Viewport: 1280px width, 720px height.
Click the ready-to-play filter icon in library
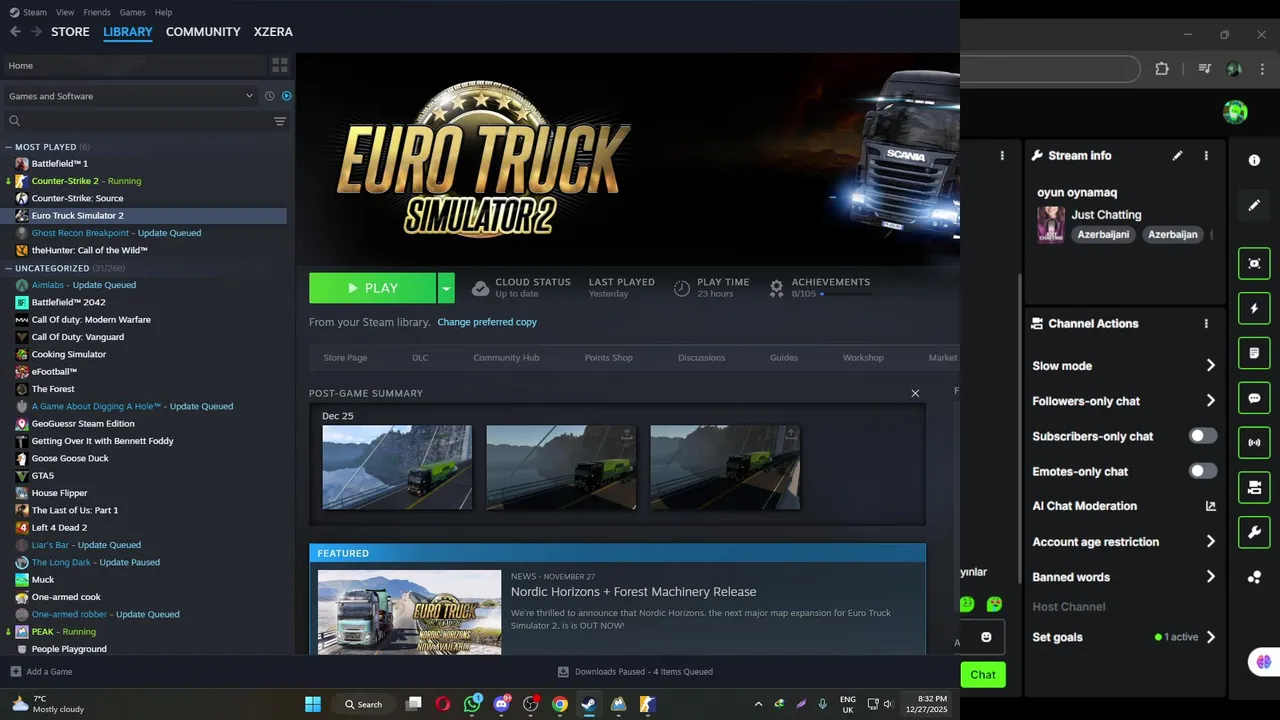point(286,96)
